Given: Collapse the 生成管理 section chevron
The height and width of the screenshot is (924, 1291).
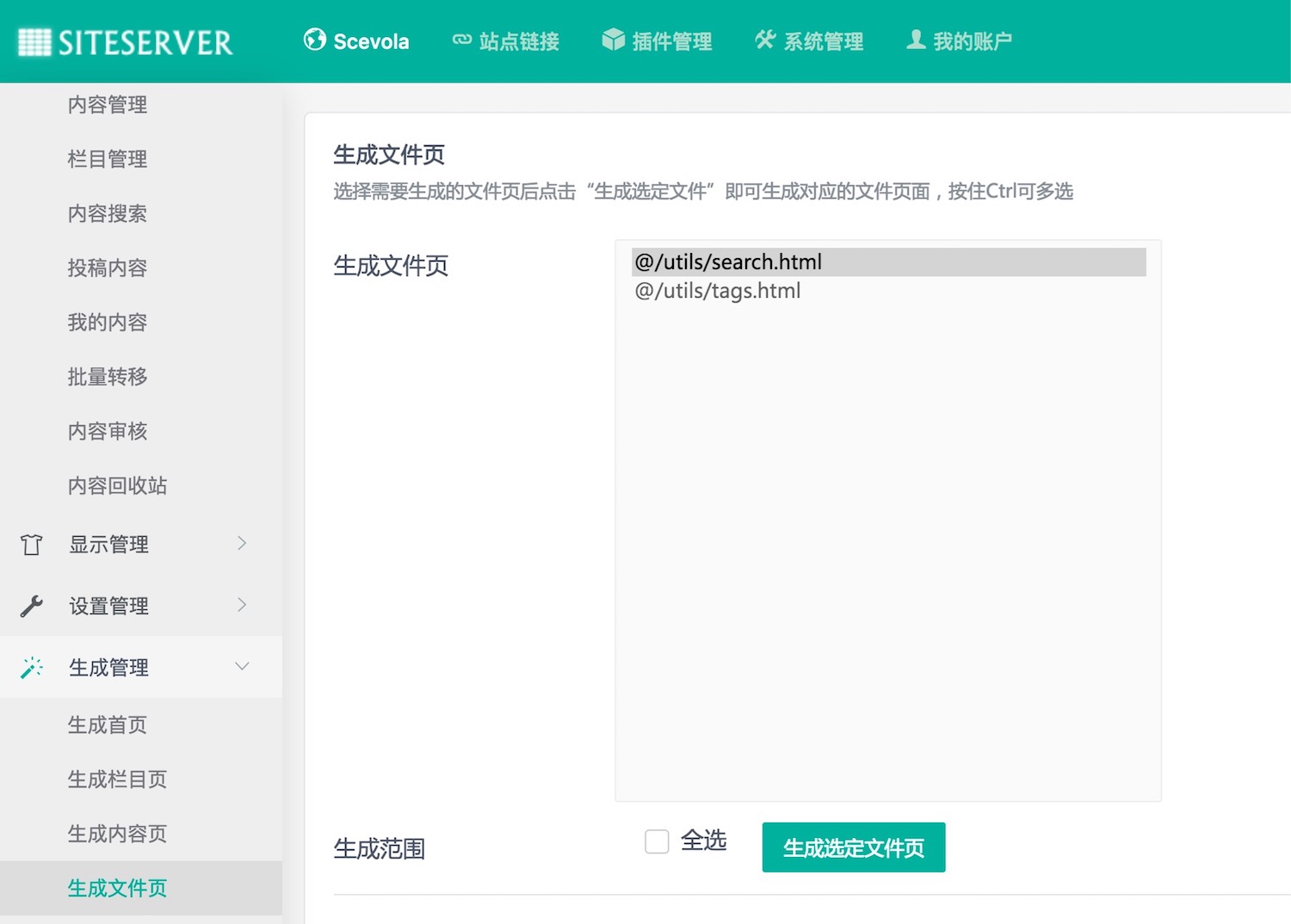Looking at the screenshot, I should [x=242, y=667].
